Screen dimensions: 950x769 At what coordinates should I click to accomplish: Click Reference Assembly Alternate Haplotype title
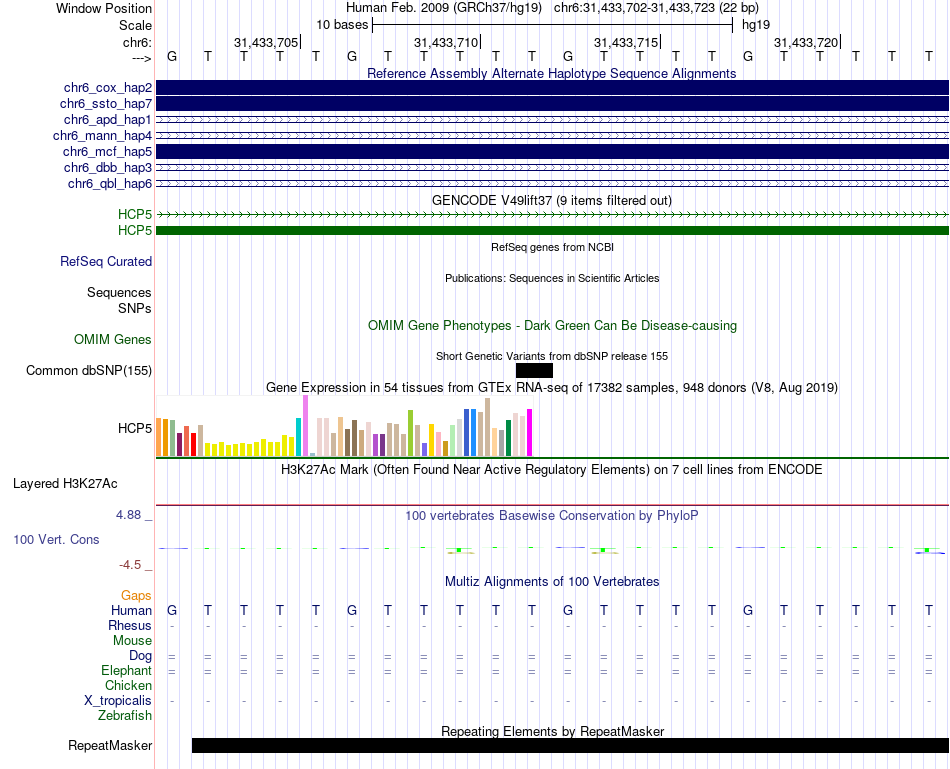(551, 73)
